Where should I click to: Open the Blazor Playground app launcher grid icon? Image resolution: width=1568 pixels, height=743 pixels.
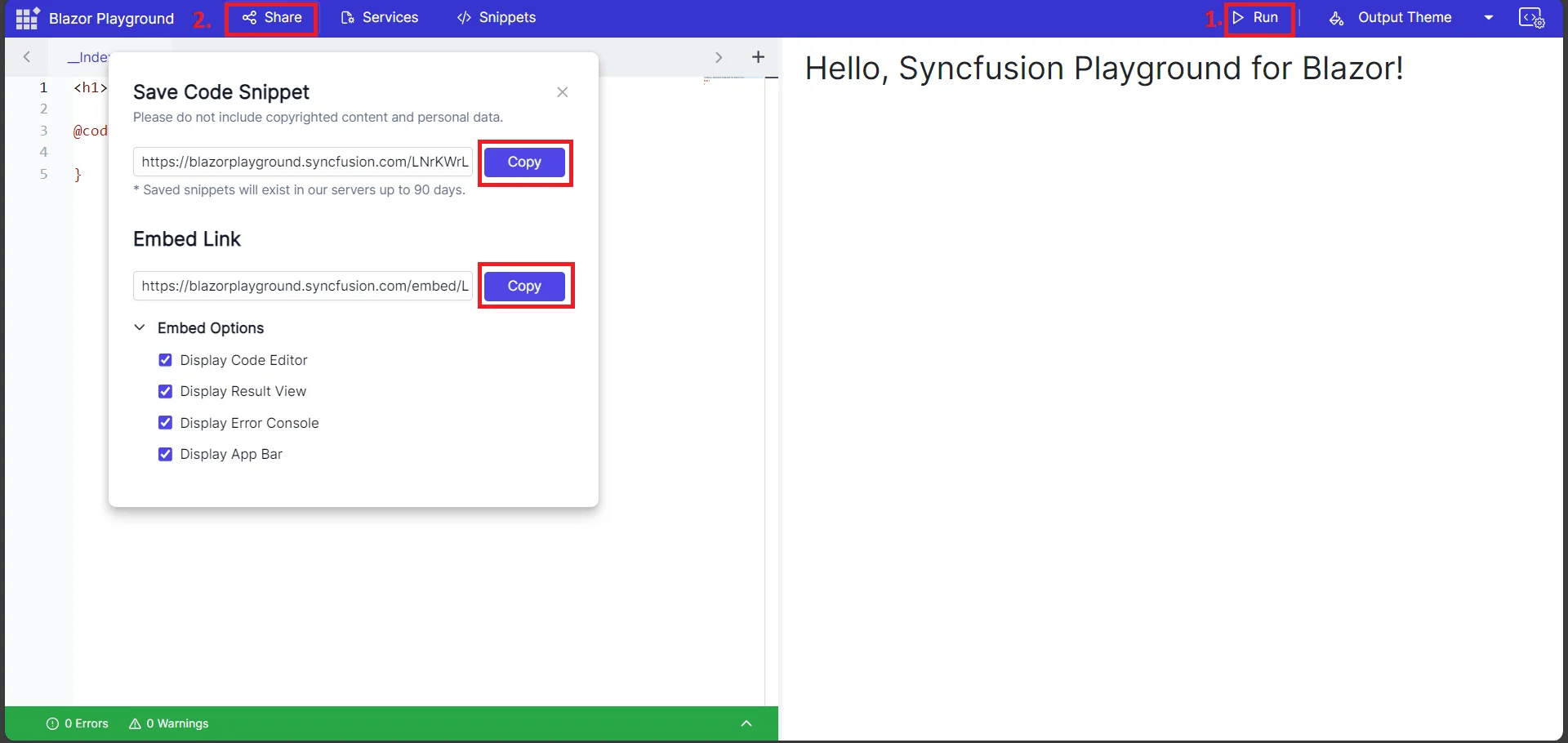tap(26, 17)
